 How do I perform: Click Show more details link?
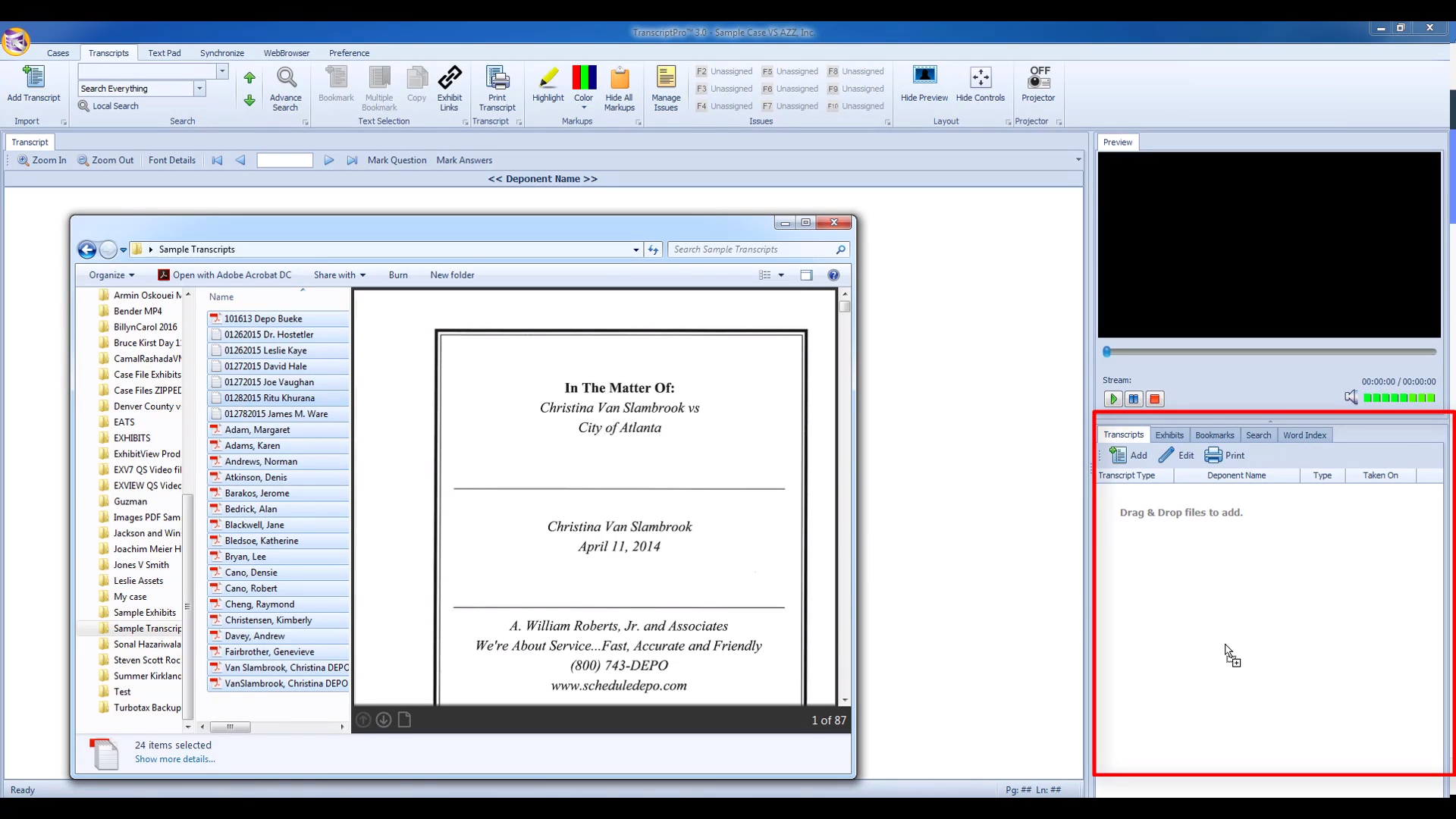[174, 760]
